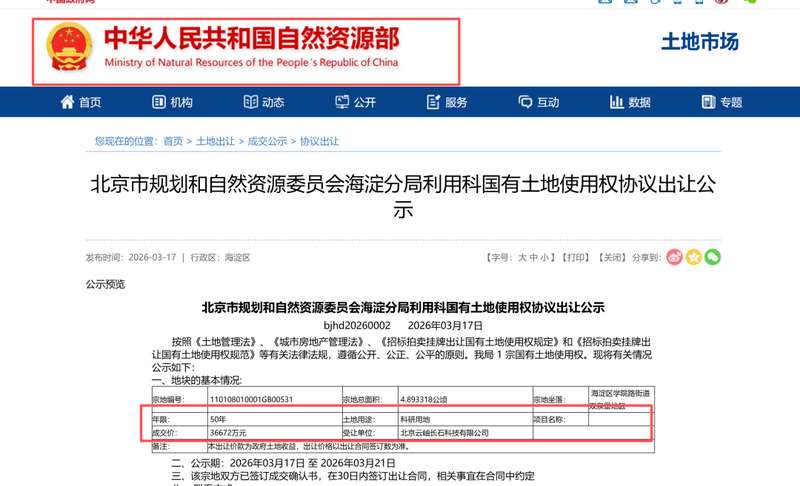This screenshot has width=800, height=486.
Task: Click the price value 36672万元
Action: (228, 432)
